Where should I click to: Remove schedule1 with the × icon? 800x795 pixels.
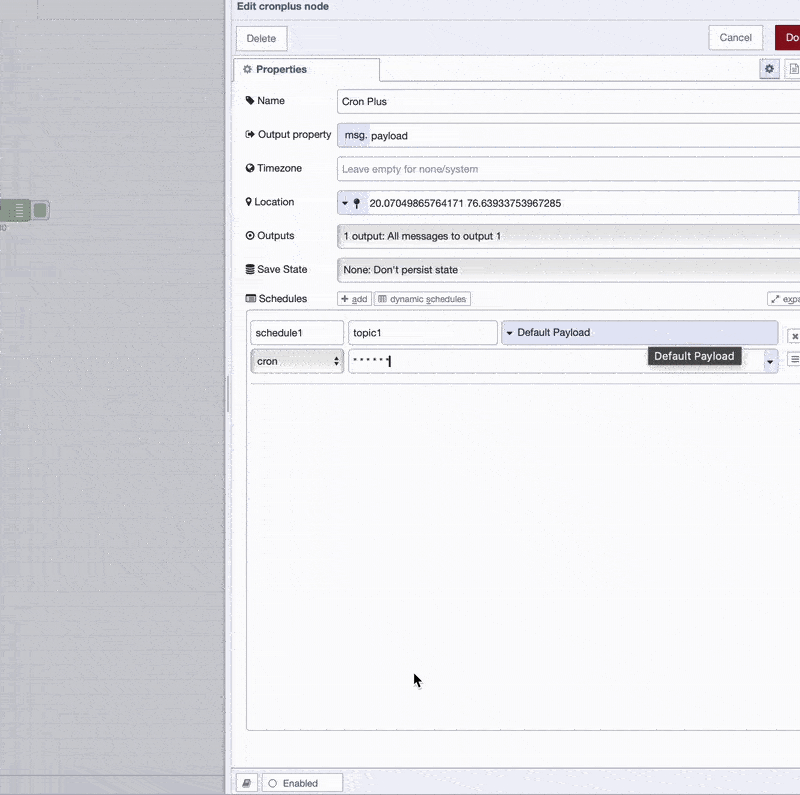pyautogui.click(x=795, y=335)
